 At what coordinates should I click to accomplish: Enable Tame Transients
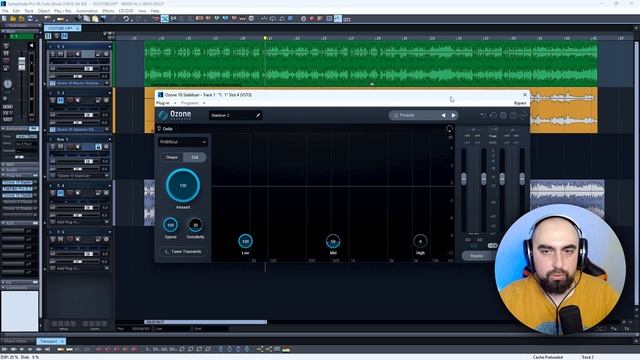183,251
